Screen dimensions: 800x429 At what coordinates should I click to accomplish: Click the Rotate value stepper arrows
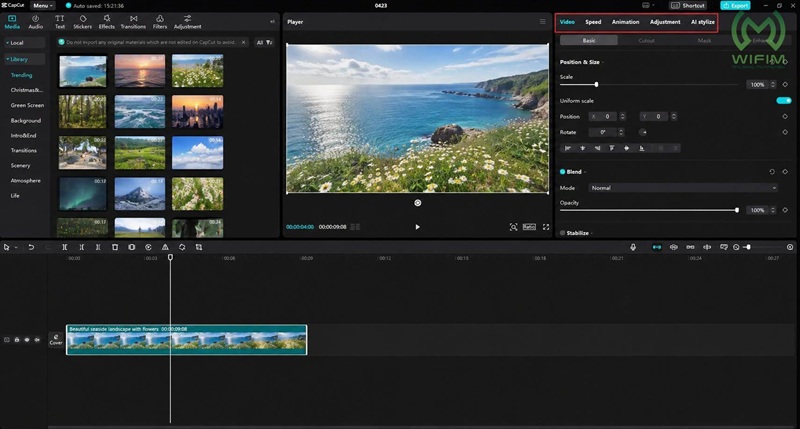point(621,132)
